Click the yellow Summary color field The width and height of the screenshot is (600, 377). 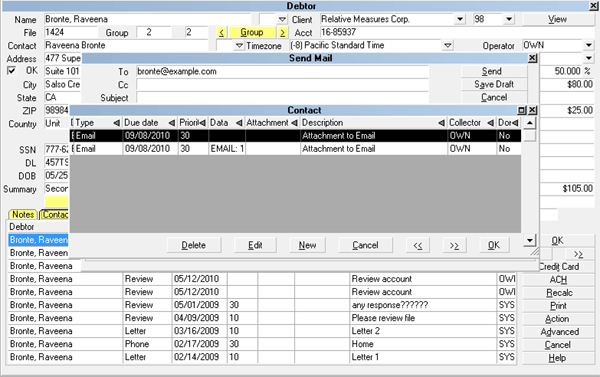click(x=56, y=201)
